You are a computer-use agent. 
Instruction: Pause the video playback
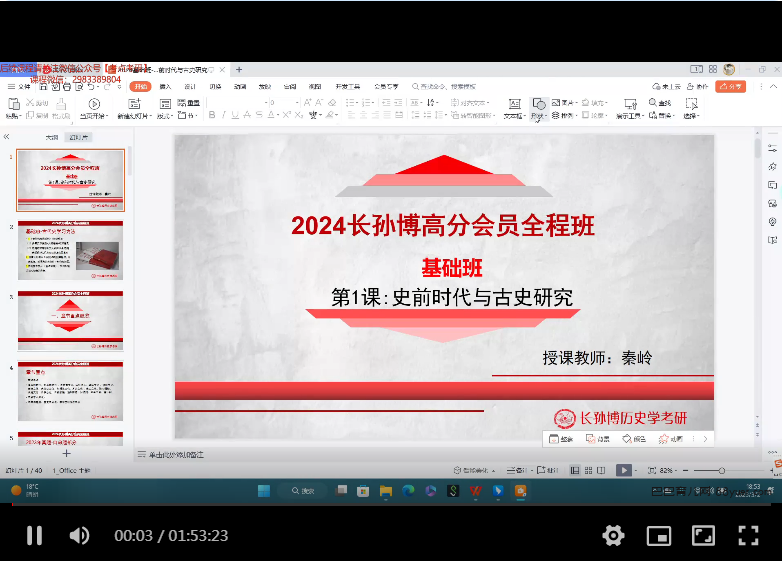pos(34,536)
